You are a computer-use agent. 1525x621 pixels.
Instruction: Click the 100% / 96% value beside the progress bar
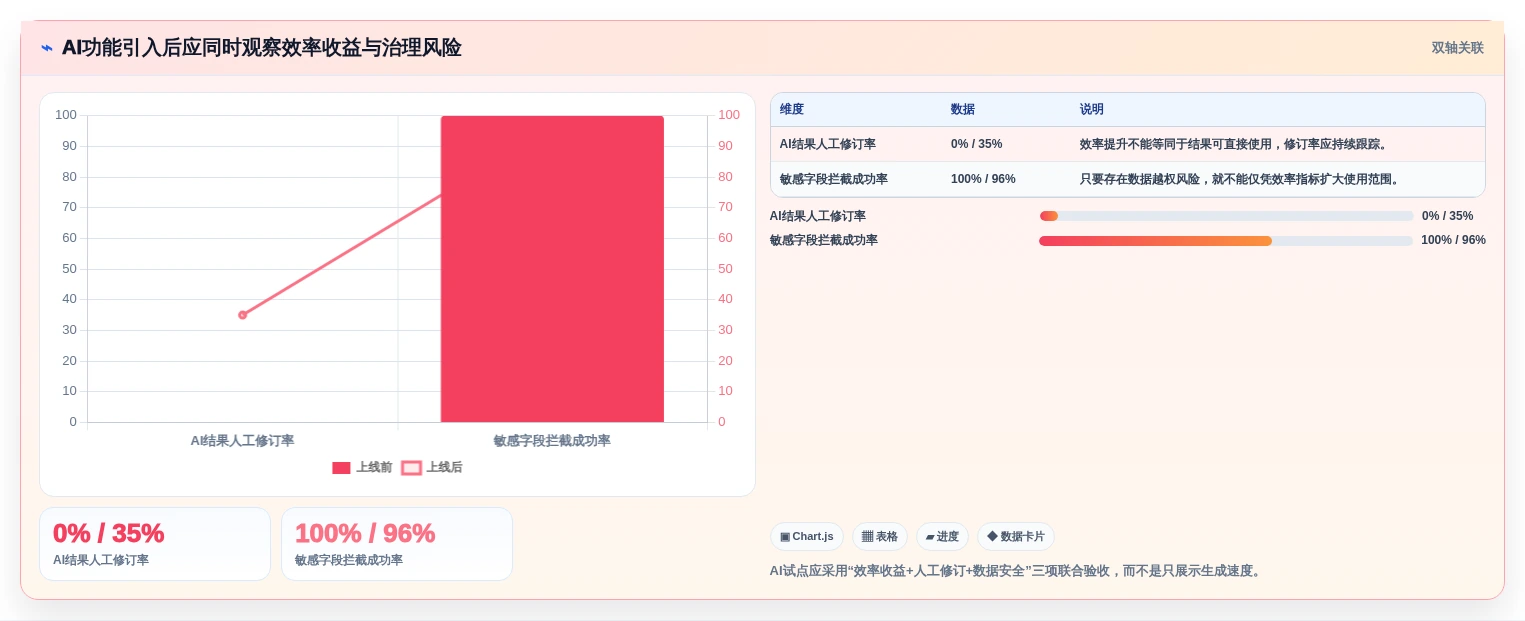click(1453, 241)
